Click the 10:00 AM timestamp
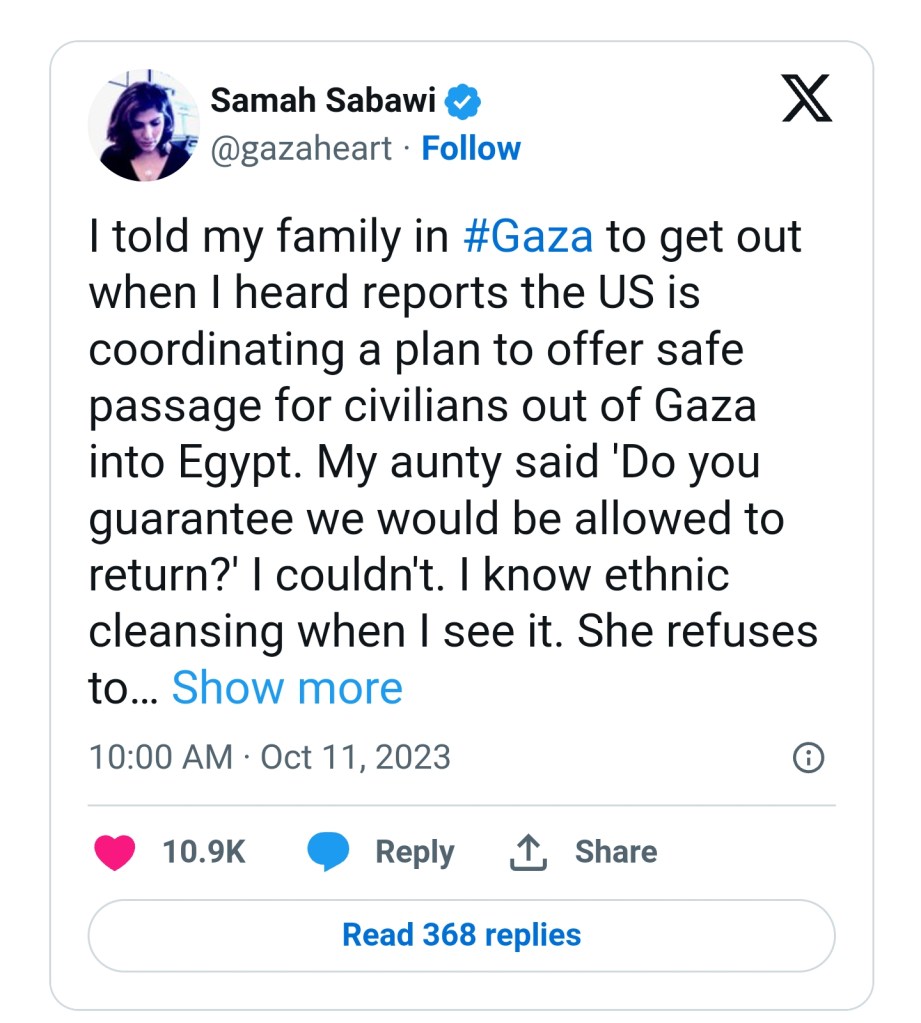This screenshot has height=1023, width=921. [x=161, y=757]
